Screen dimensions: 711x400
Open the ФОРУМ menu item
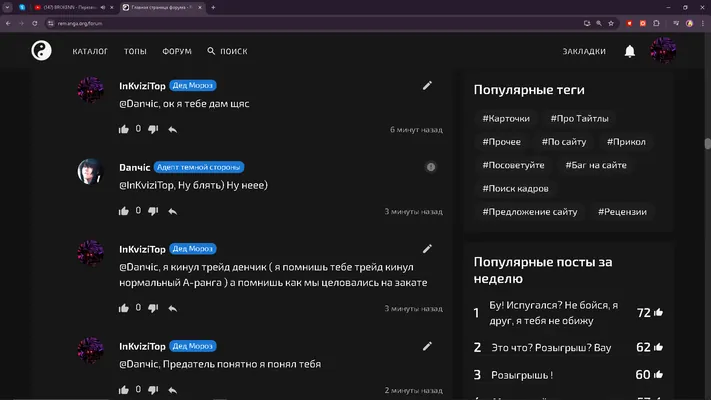coord(177,51)
